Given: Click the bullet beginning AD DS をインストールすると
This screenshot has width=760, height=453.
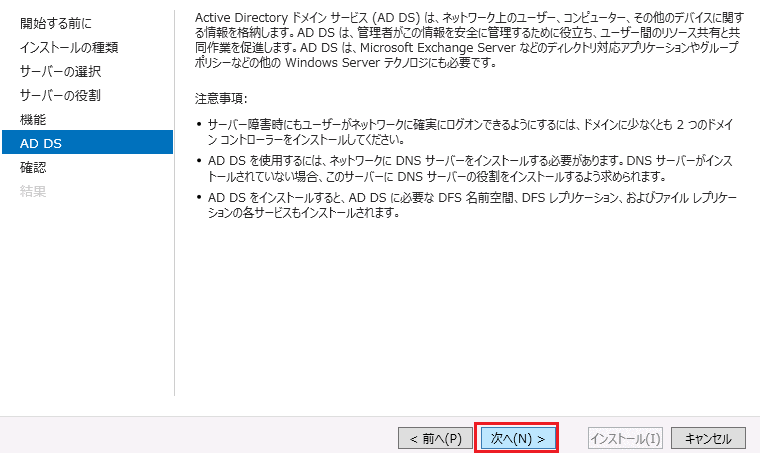Looking at the screenshot, I should pyautogui.click(x=472, y=205).
